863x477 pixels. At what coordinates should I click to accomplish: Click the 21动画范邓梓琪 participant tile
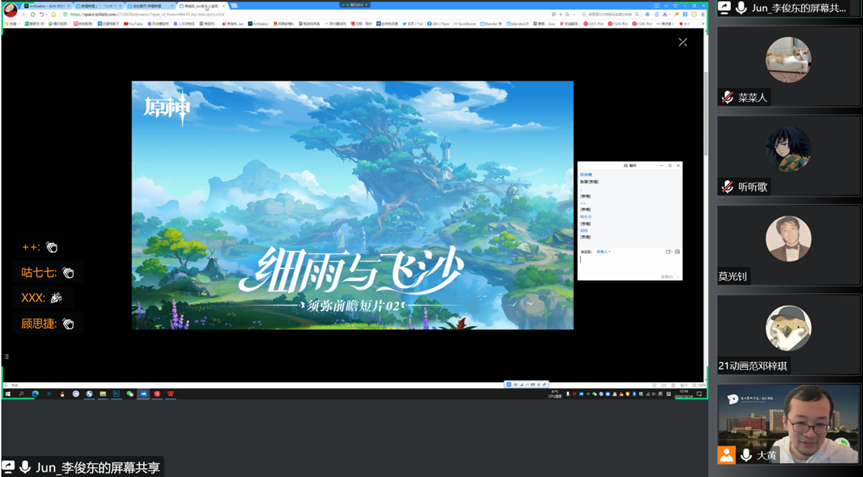tap(788, 335)
